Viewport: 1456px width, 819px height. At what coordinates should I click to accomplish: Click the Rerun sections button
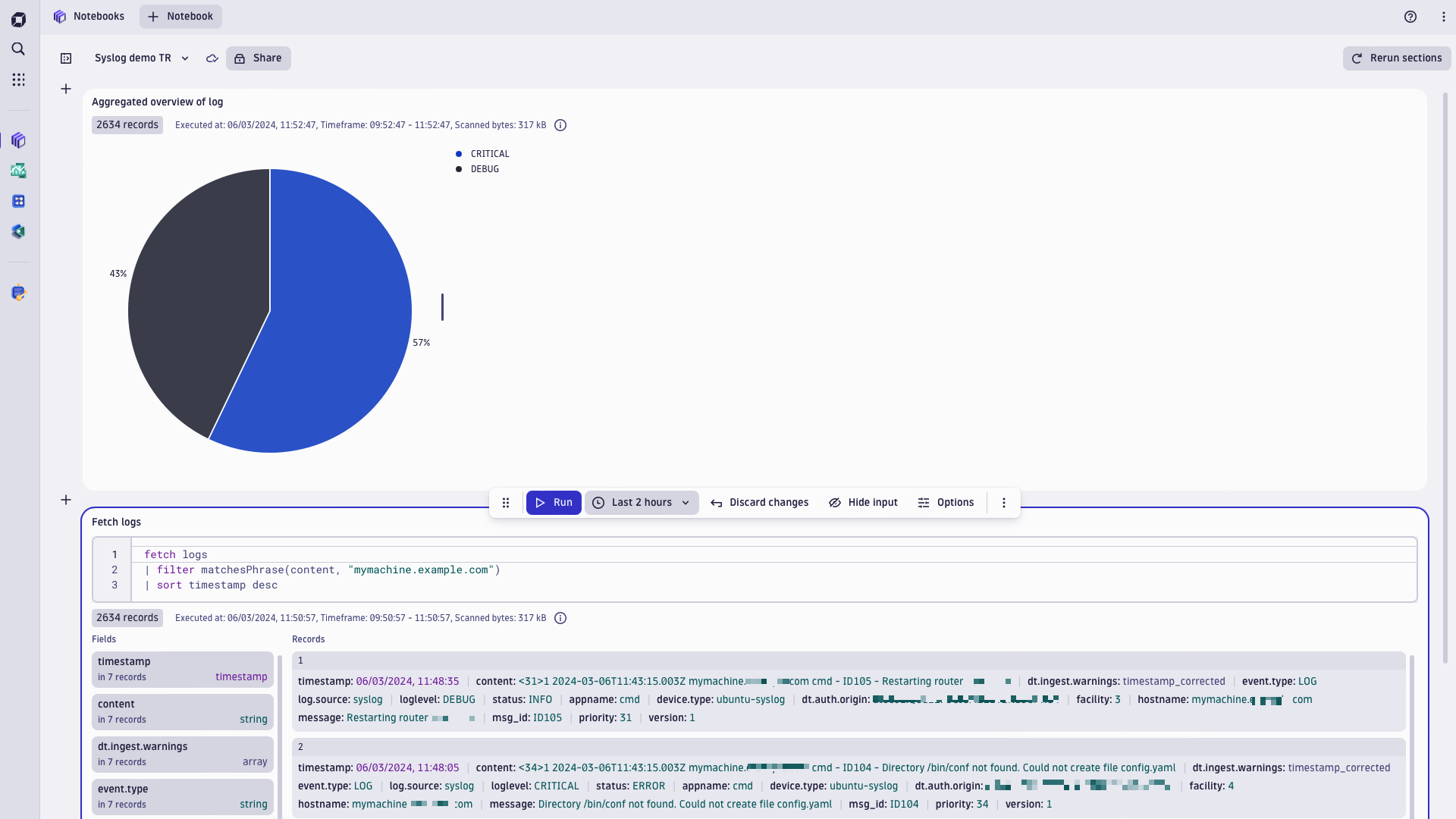[x=1396, y=58]
